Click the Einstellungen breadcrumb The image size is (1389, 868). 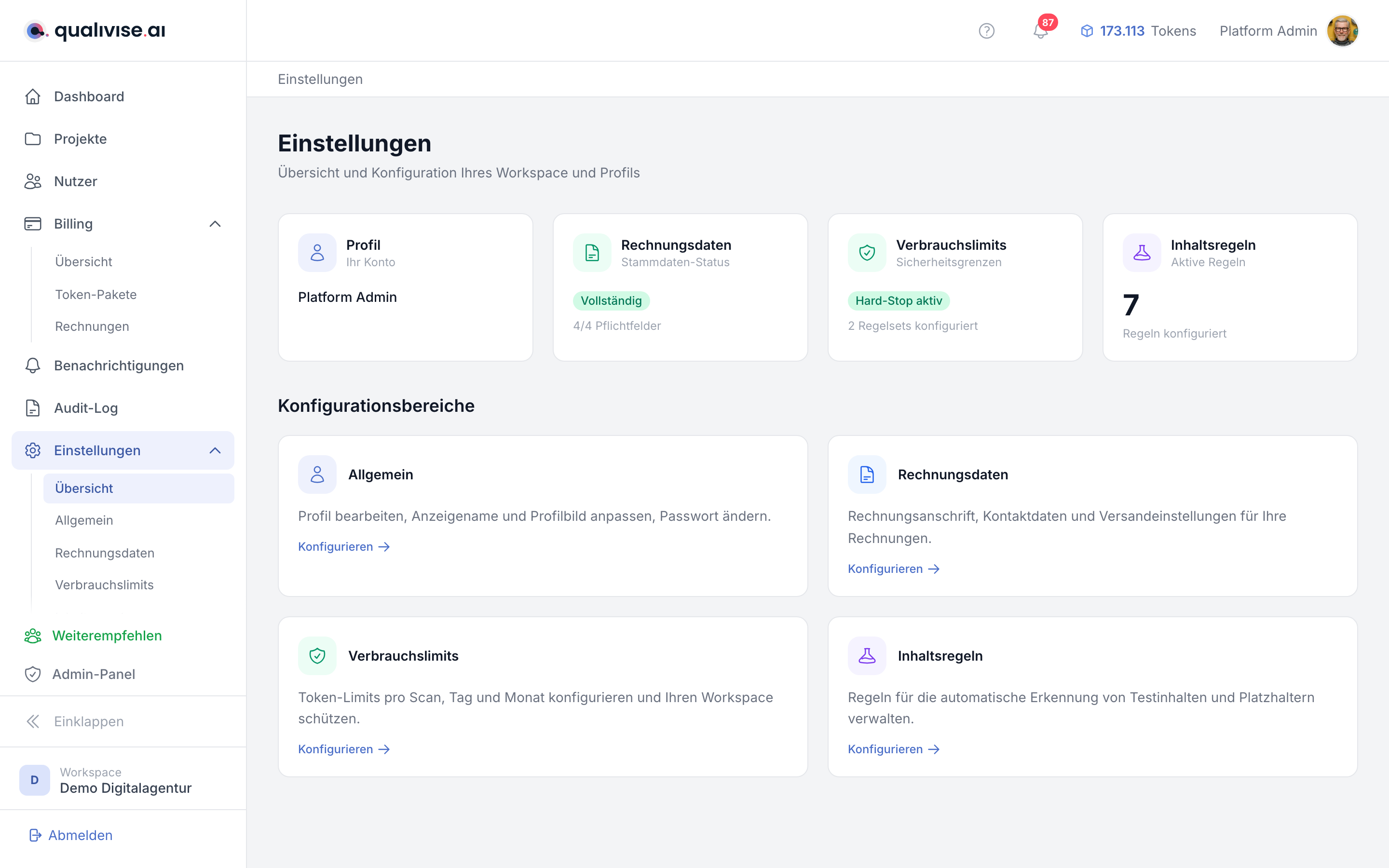click(320, 79)
